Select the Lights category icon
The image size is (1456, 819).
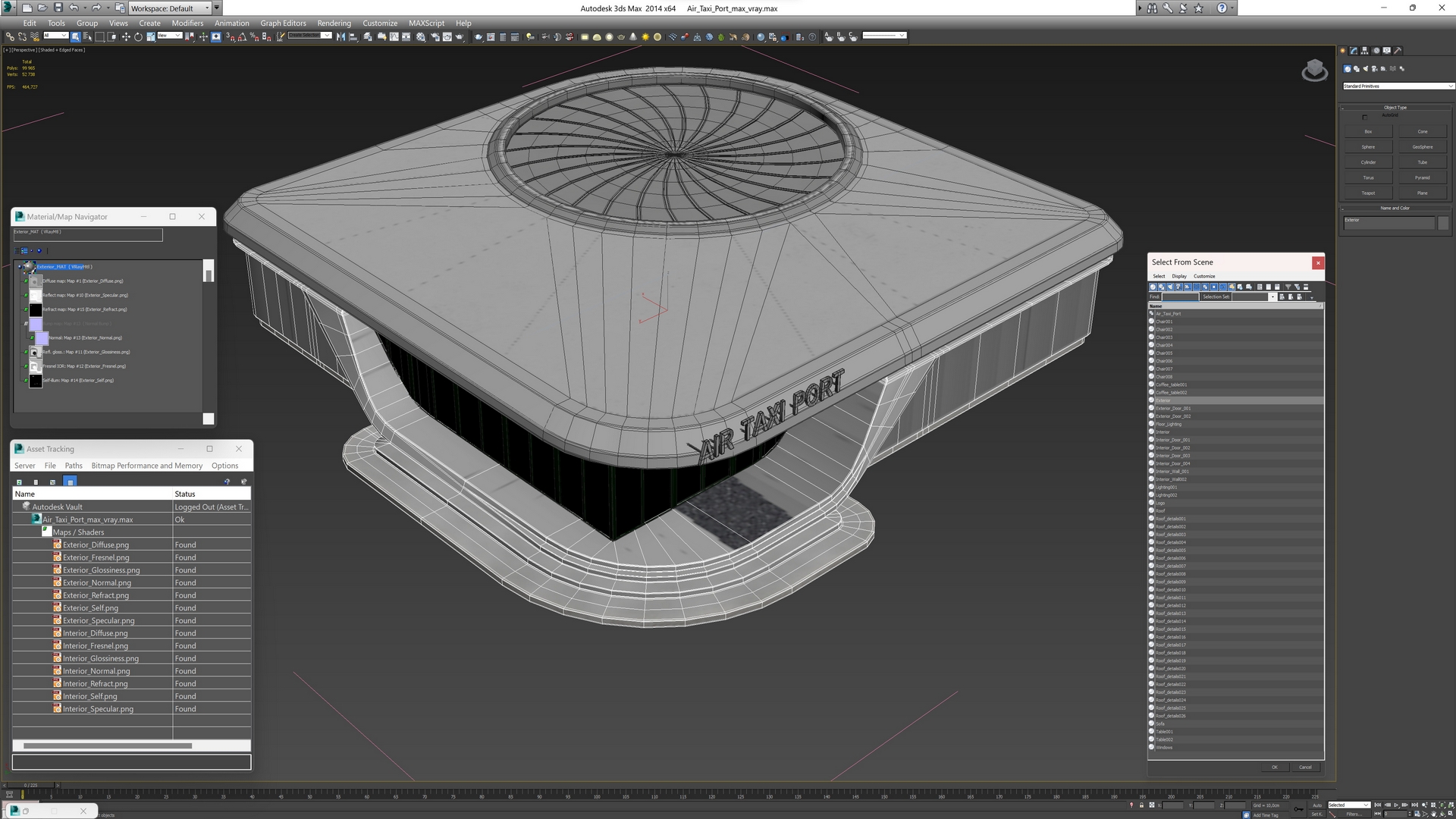click(x=1366, y=68)
